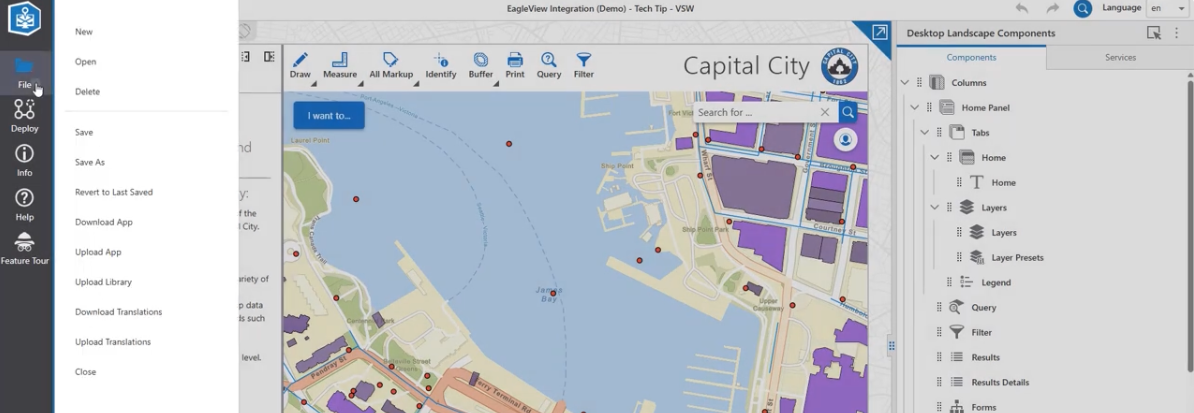Click the I want to... button
Screen dimensions: 1194x413
click(329, 116)
